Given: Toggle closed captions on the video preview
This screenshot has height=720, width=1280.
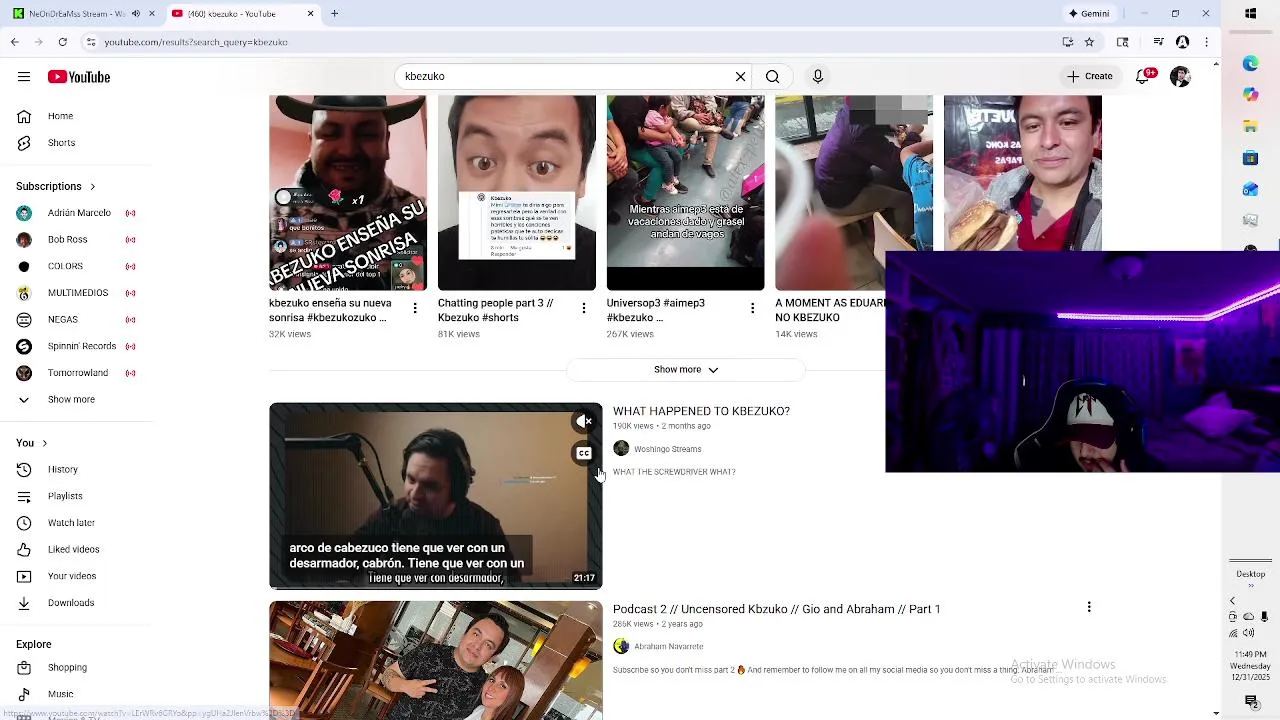Looking at the screenshot, I should [x=584, y=454].
